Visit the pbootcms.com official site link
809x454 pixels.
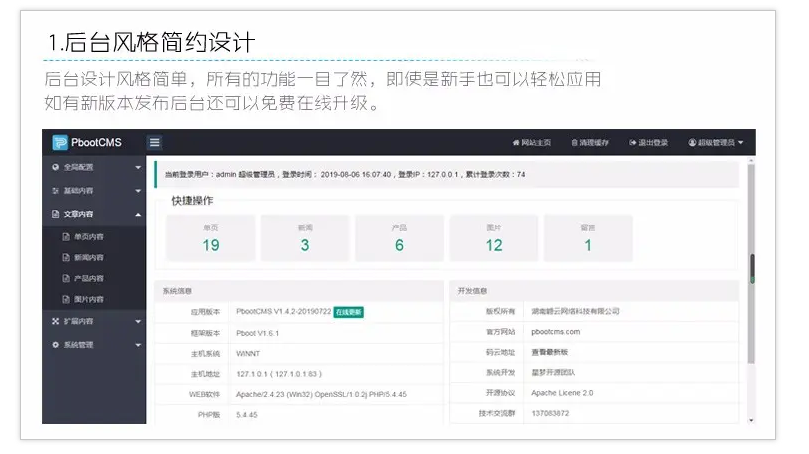click(556, 332)
